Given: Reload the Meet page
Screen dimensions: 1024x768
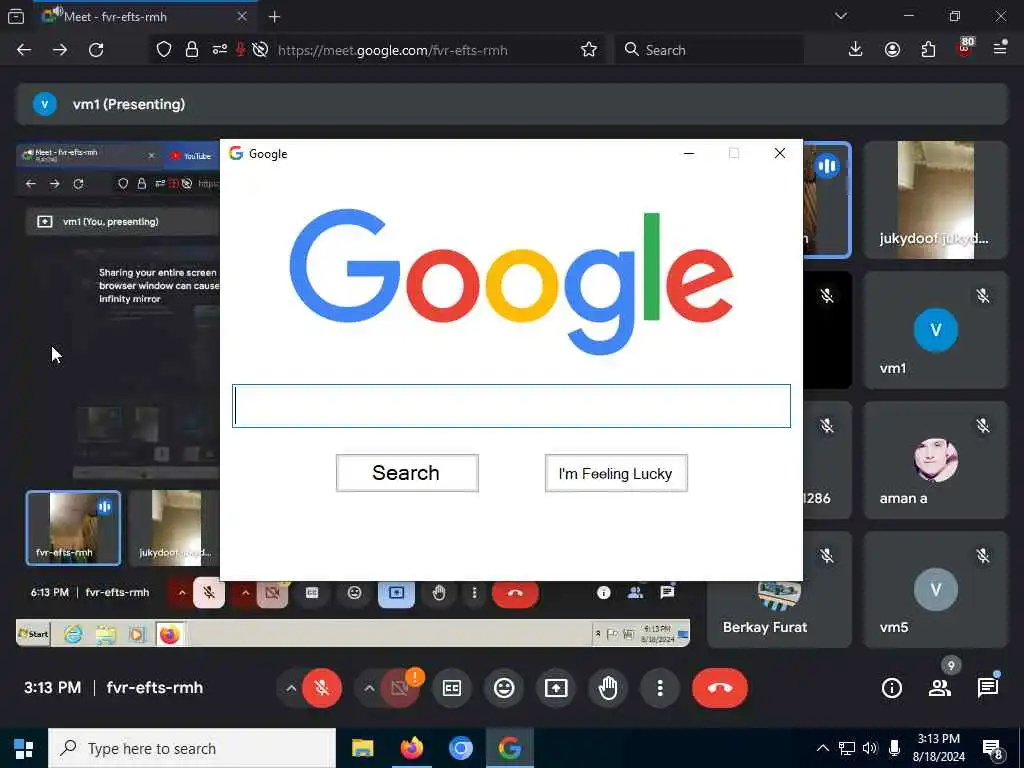Looking at the screenshot, I should [96, 50].
